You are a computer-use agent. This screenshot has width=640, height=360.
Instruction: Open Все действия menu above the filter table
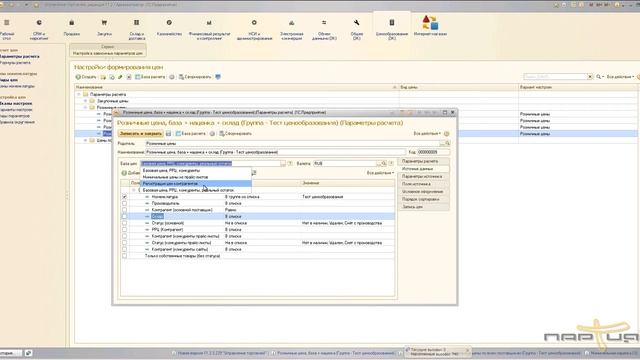point(380,173)
